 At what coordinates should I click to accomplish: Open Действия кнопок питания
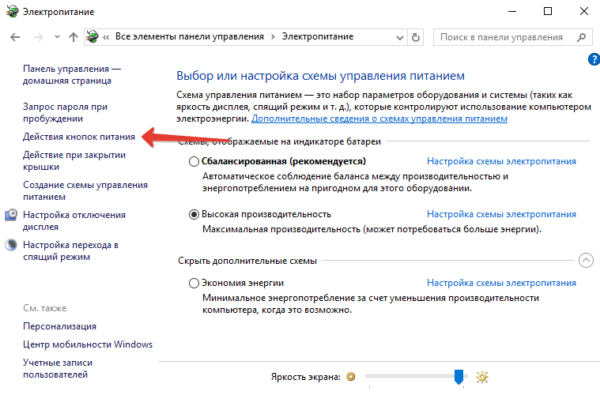point(79,137)
